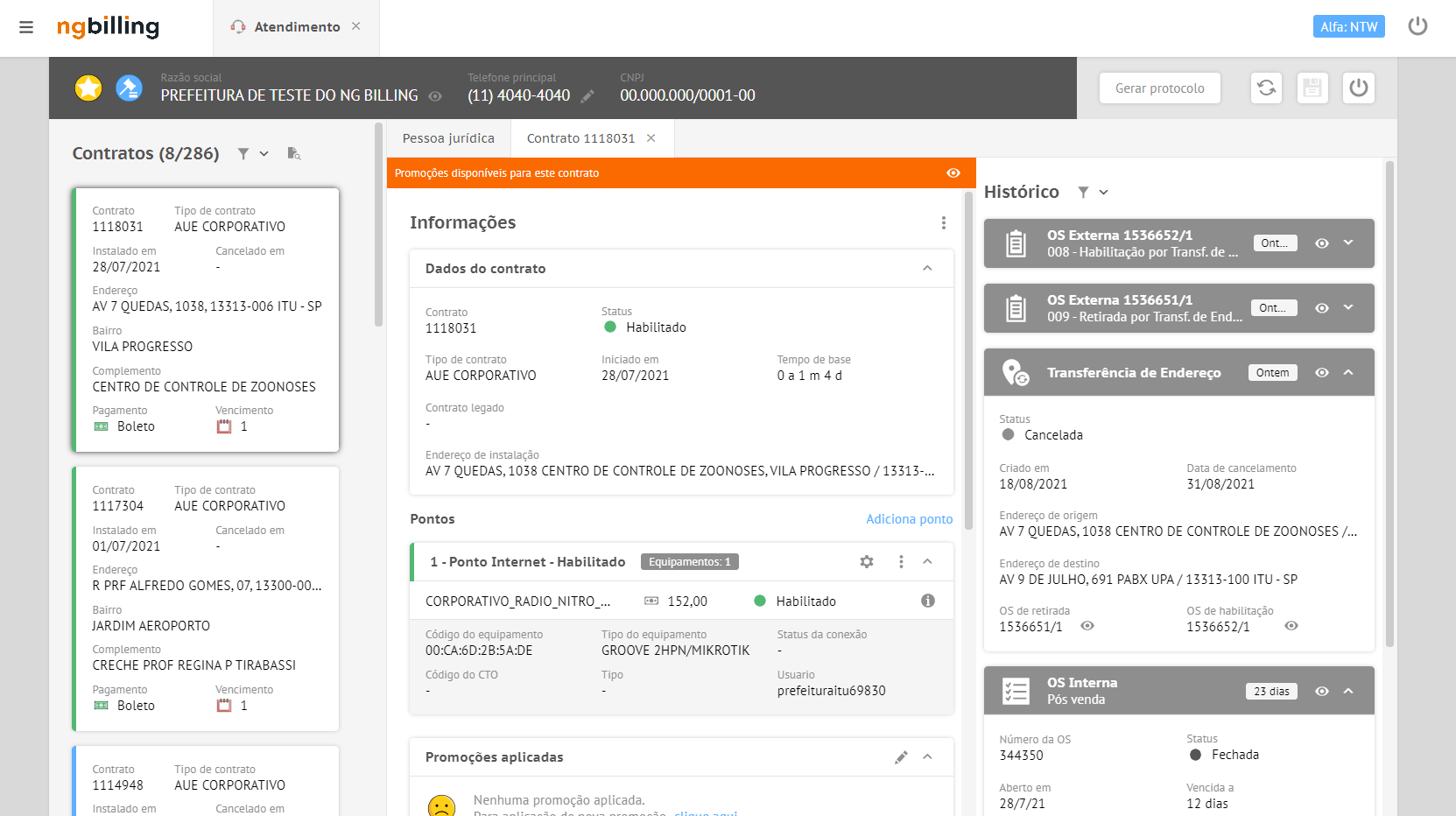Viewport: 1456px width, 816px height.
Task: Switch to the Pessoa jurídica tab
Action: tap(448, 137)
